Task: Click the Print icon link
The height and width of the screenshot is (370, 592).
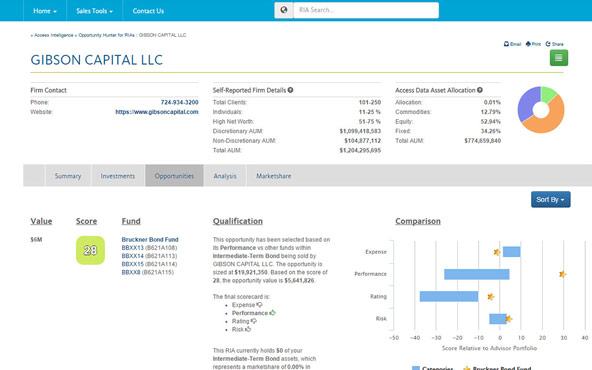Action: tap(533, 44)
